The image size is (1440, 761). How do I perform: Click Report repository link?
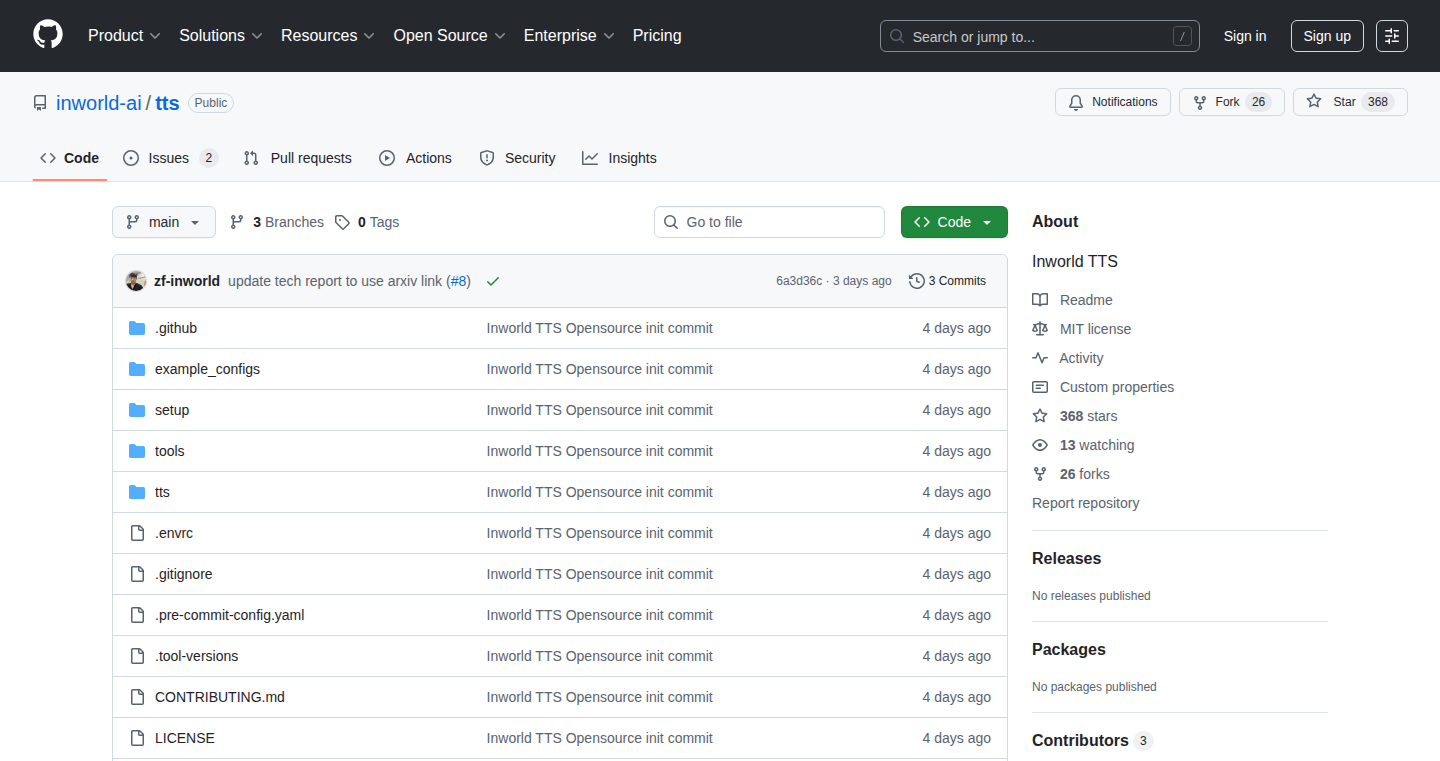[x=1085, y=503]
